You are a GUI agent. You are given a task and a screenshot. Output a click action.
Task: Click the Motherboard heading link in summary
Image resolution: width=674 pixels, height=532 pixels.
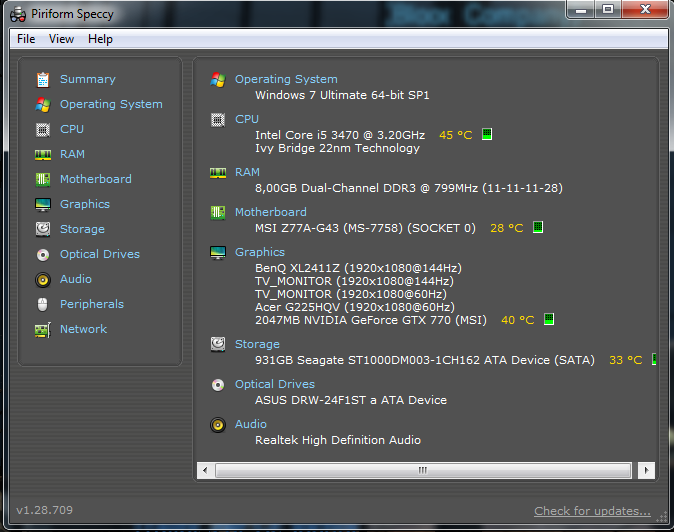pos(271,212)
